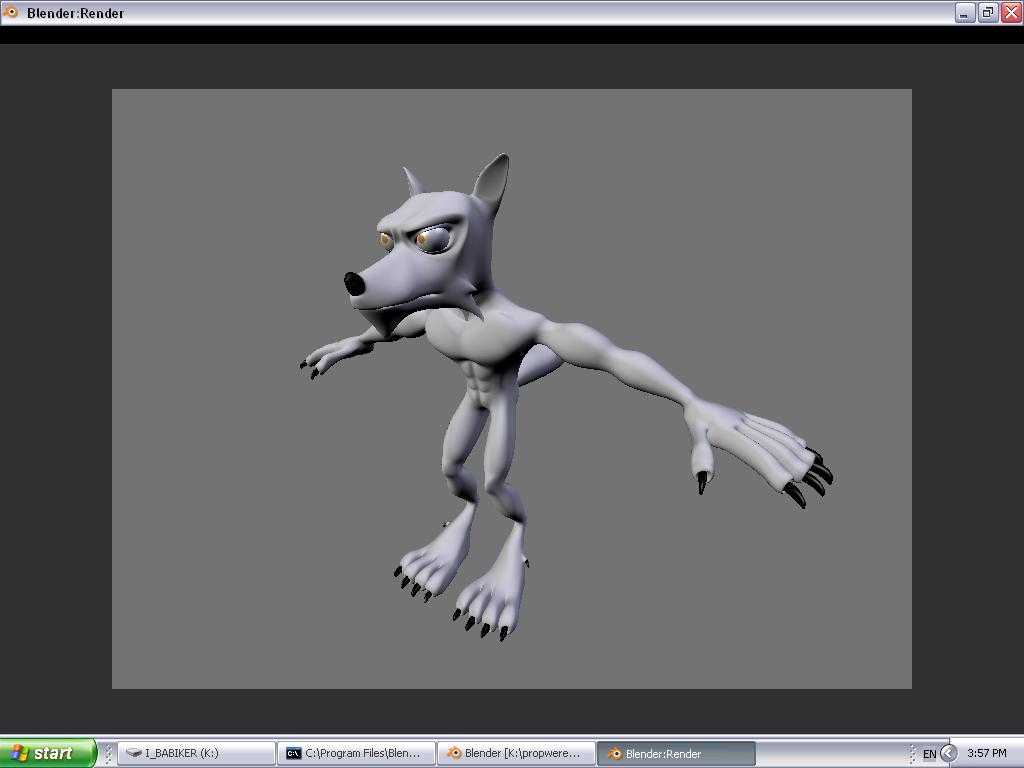This screenshot has width=1024, height=768.
Task: Click the console icon on C:\Program Files taskbar button
Action: pos(294,754)
